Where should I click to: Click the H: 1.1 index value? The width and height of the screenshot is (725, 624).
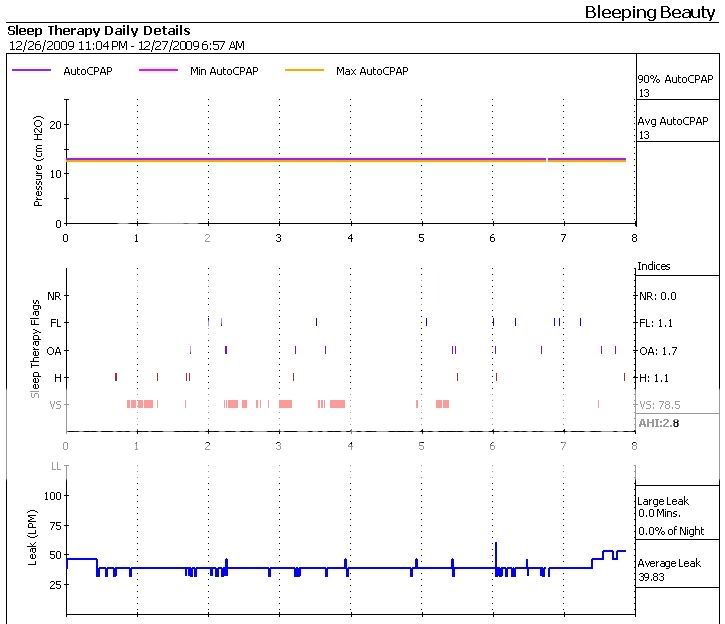[x=654, y=378]
